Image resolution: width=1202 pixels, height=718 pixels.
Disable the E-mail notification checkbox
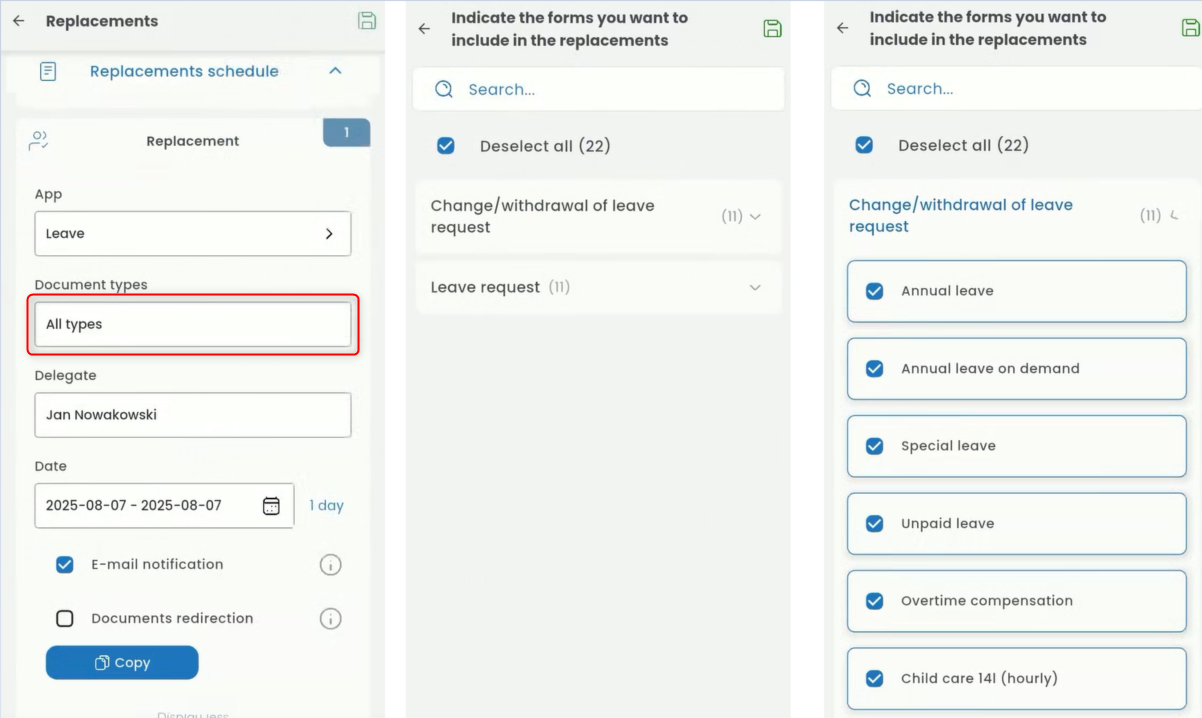[x=65, y=565]
